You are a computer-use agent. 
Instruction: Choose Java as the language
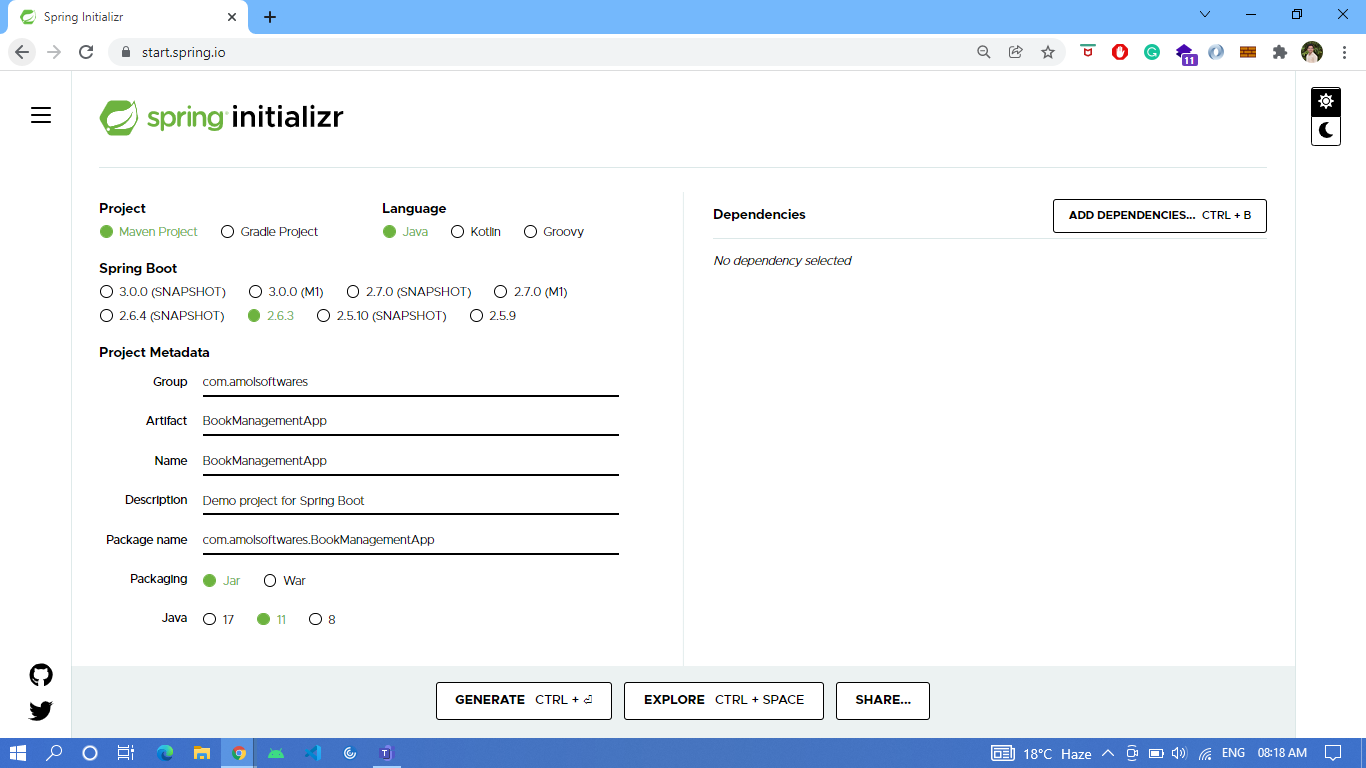(x=405, y=232)
